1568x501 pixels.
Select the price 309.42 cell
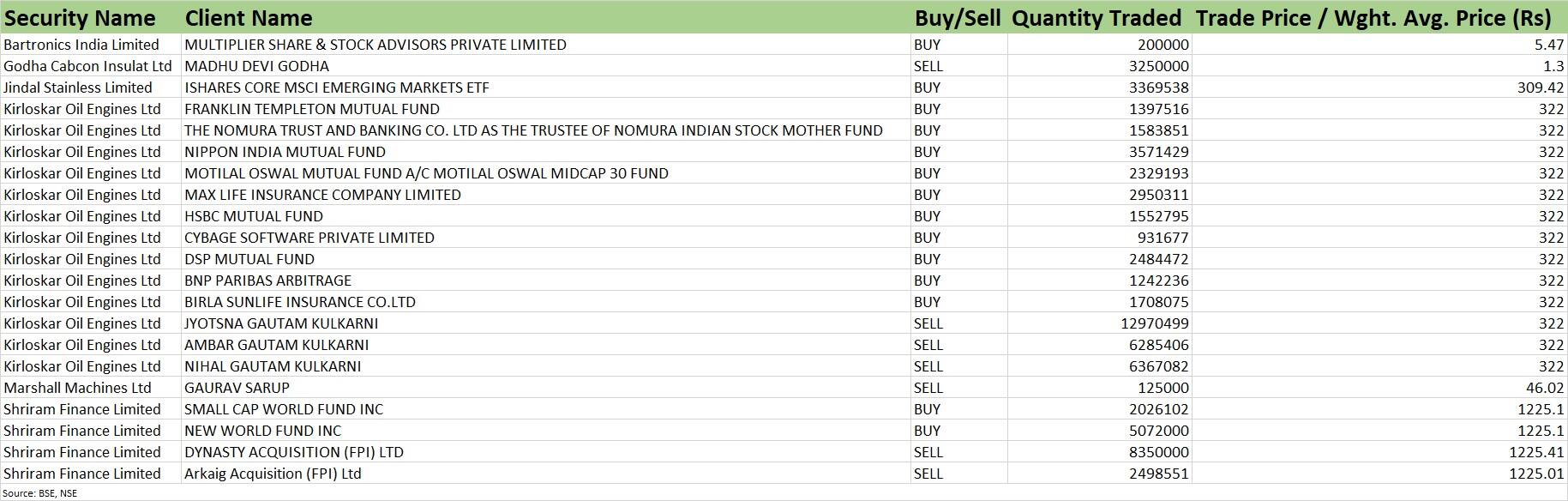point(1540,88)
